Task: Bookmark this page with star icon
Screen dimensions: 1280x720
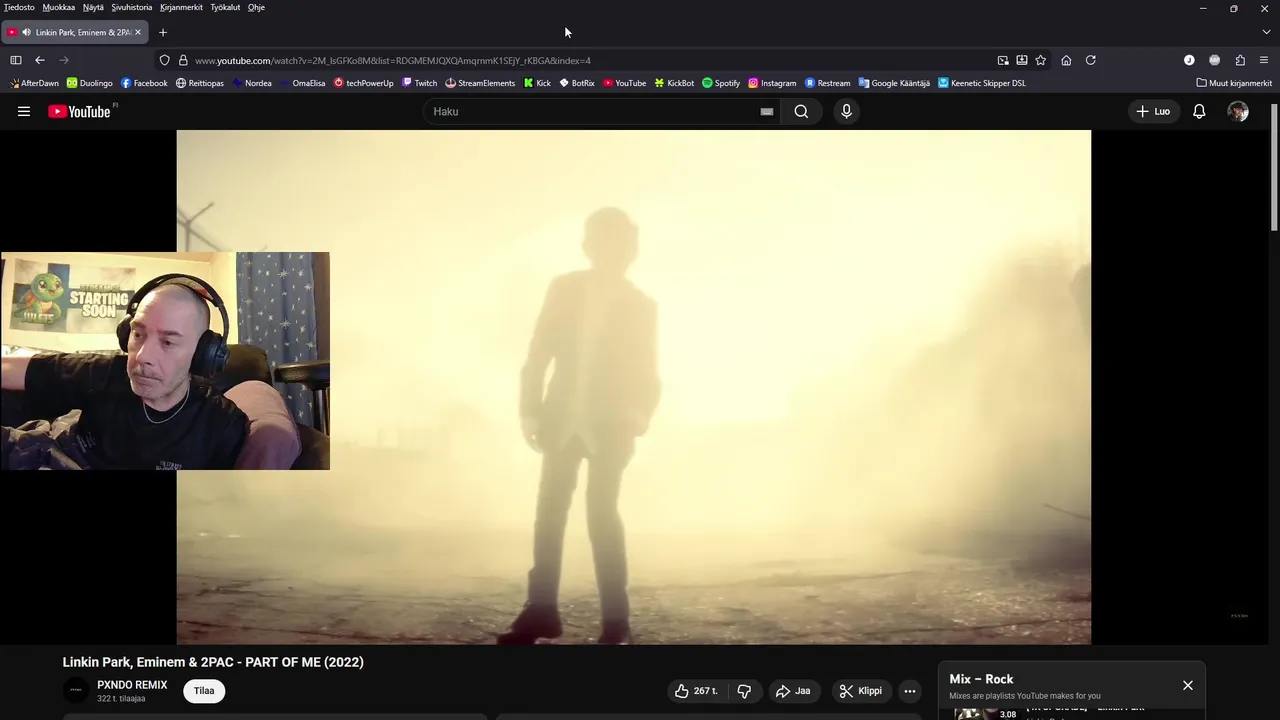Action: pos(1041,60)
